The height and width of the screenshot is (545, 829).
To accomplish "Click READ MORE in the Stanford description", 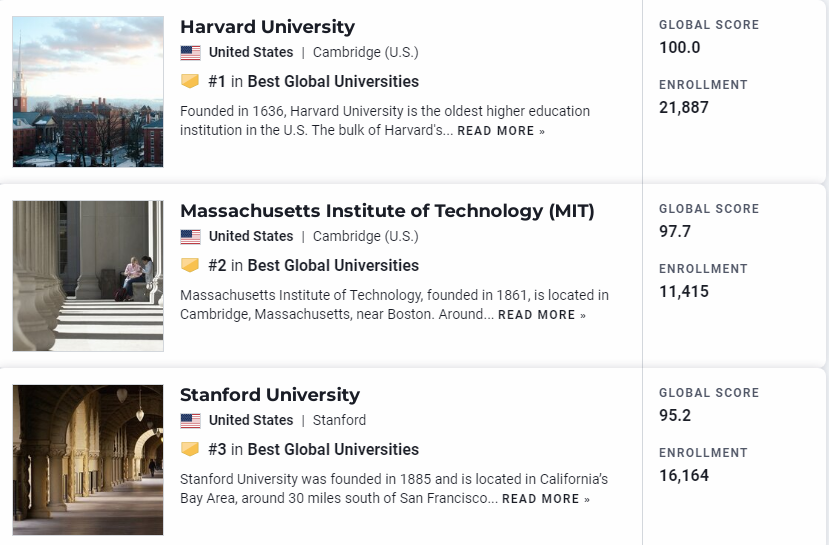I will [546, 498].
